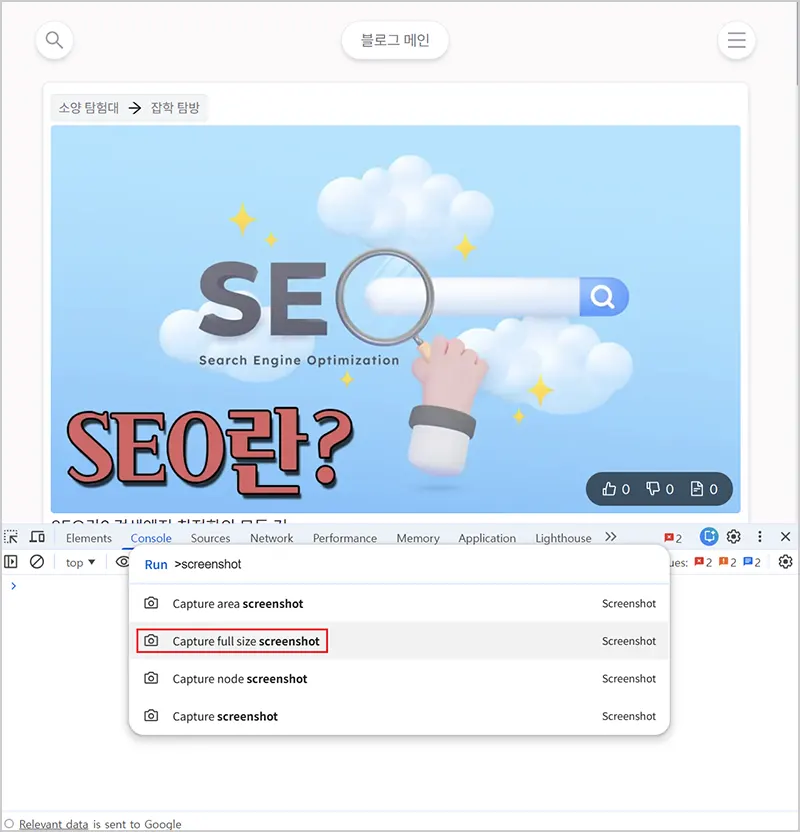Toggle the device toolbar icon

pyautogui.click(x=37, y=538)
